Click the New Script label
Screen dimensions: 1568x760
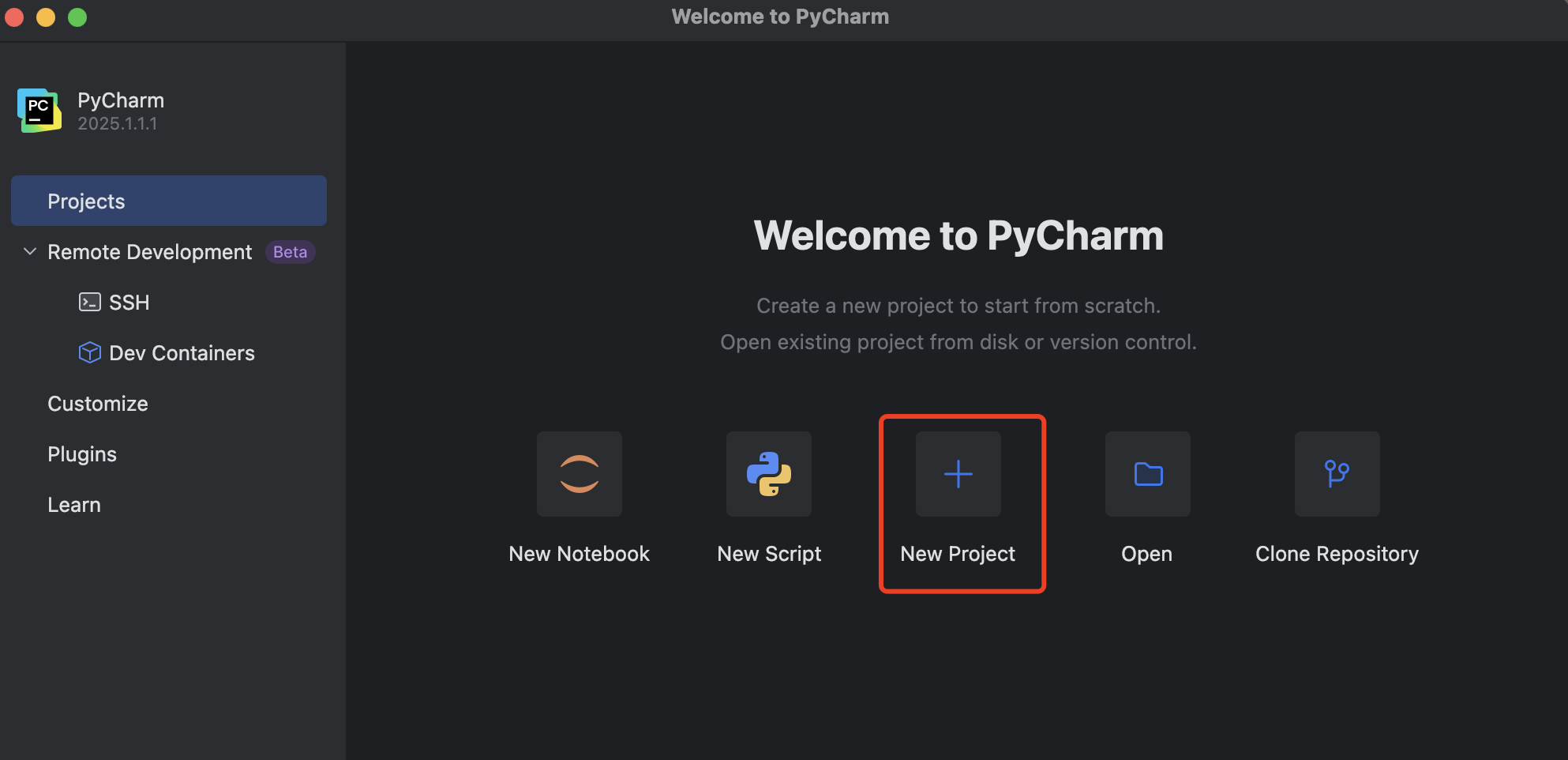pos(769,554)
